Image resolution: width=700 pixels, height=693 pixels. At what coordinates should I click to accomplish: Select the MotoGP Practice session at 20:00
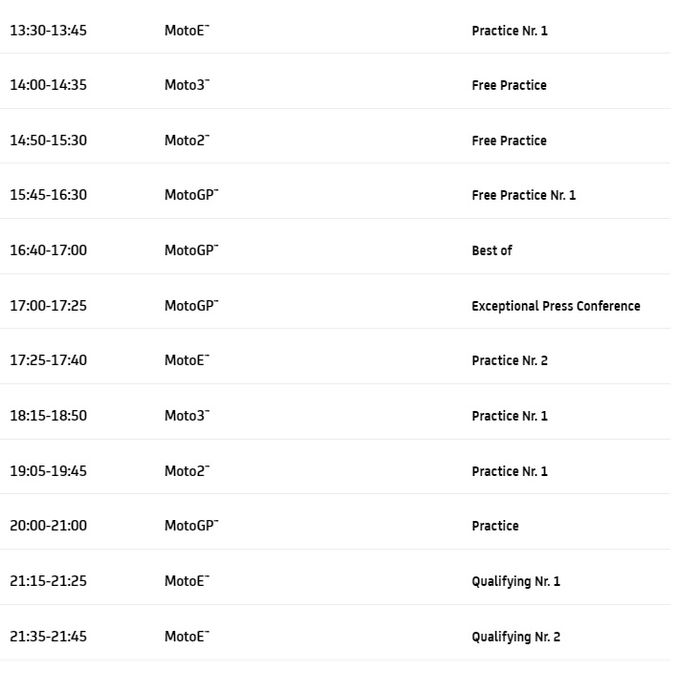coord(495,526)
